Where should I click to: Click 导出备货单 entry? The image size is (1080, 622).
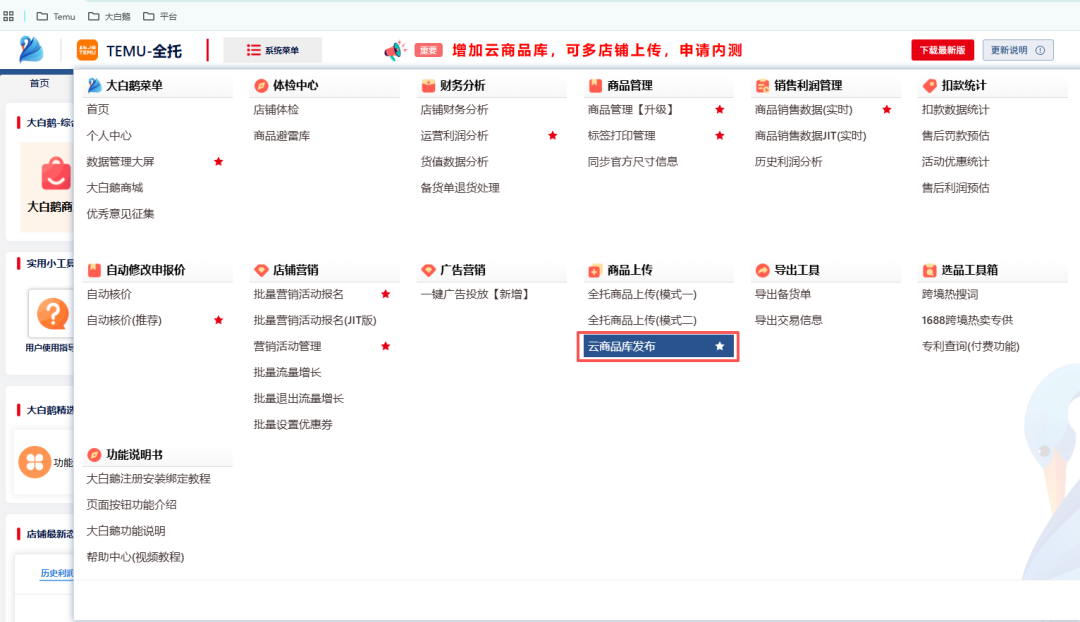click(782, 294)
